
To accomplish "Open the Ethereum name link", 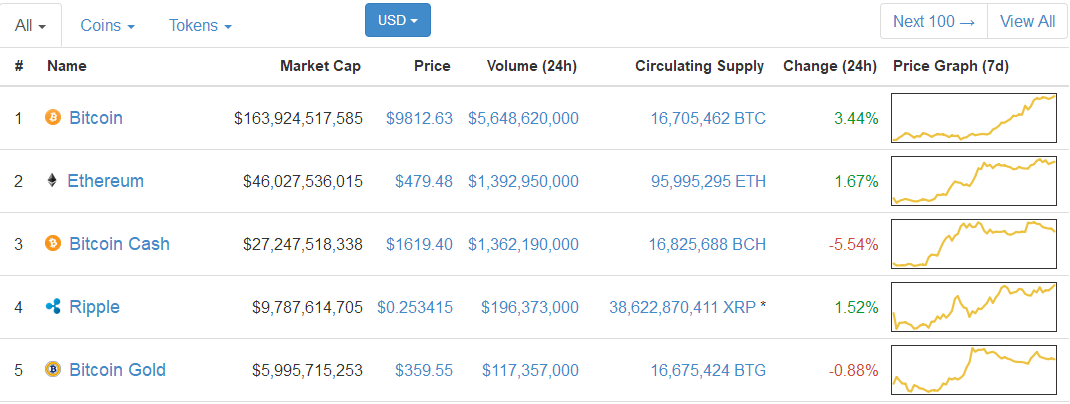I will tap(105, 181).
